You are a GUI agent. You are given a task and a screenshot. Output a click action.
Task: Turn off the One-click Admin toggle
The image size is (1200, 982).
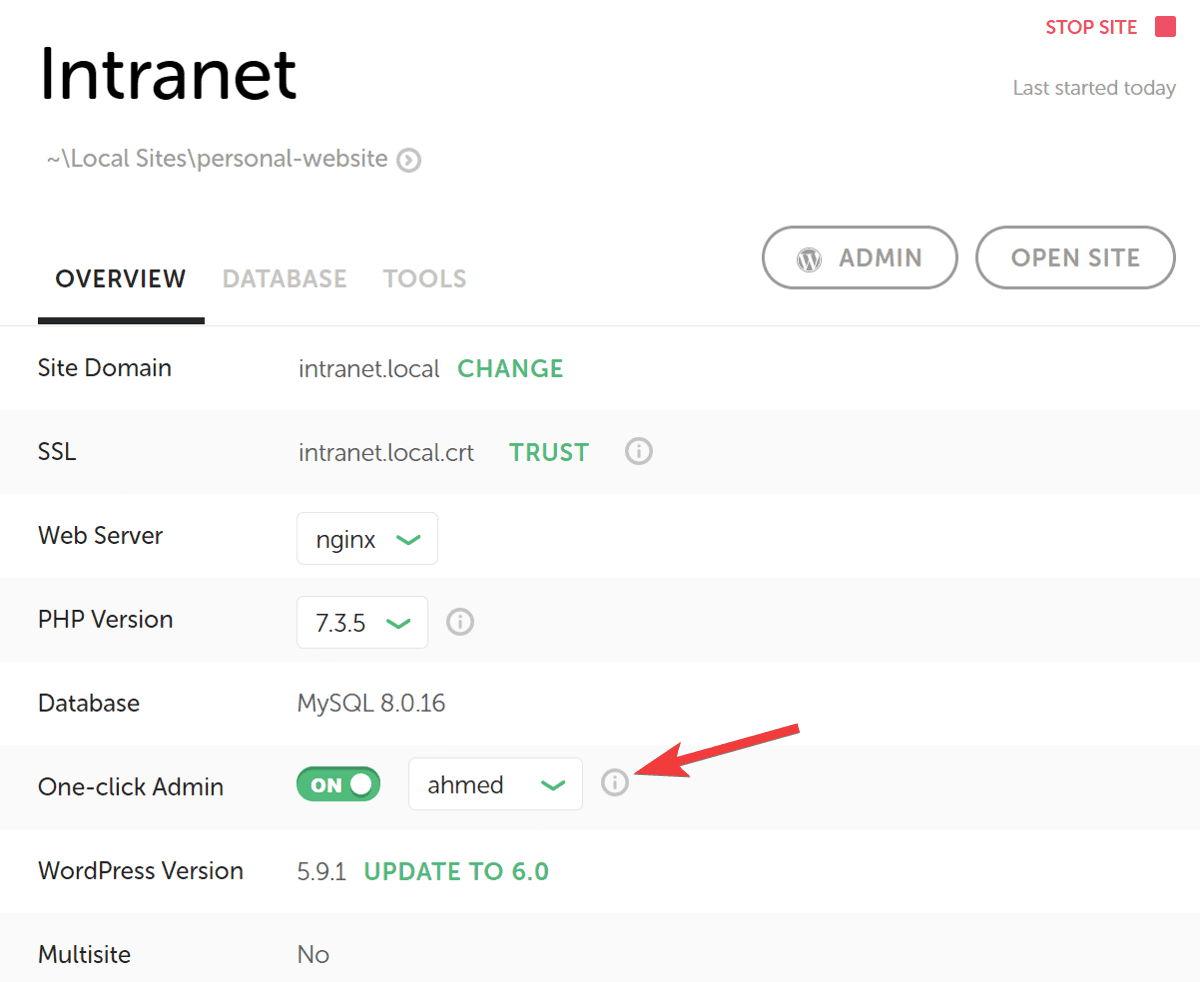click(x=338, y=785)
